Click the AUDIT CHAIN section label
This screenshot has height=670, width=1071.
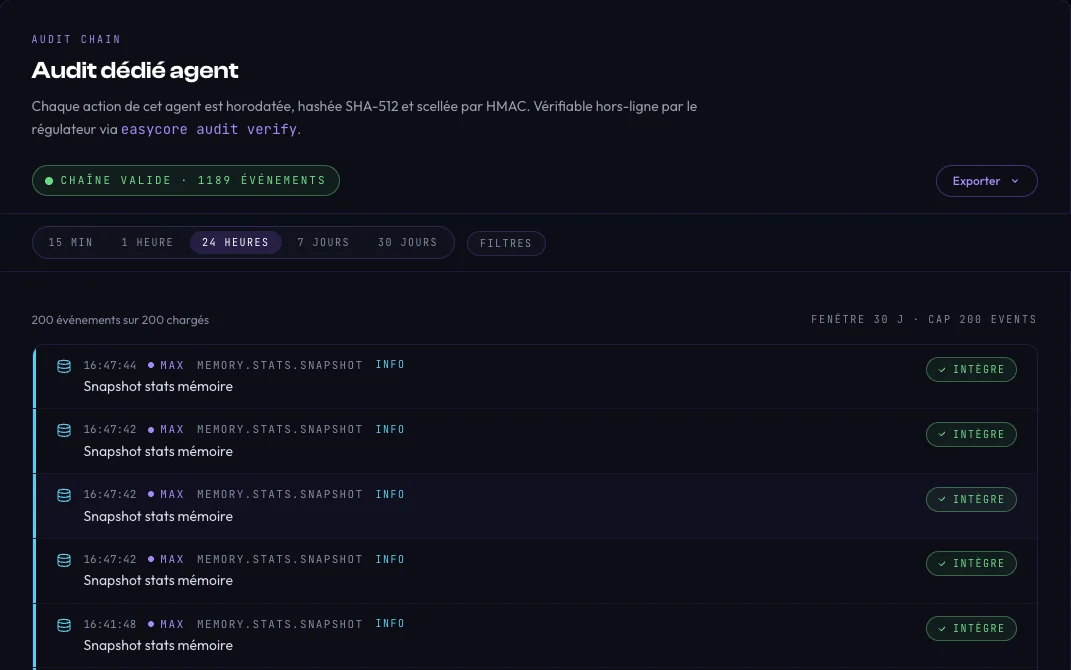76,40
